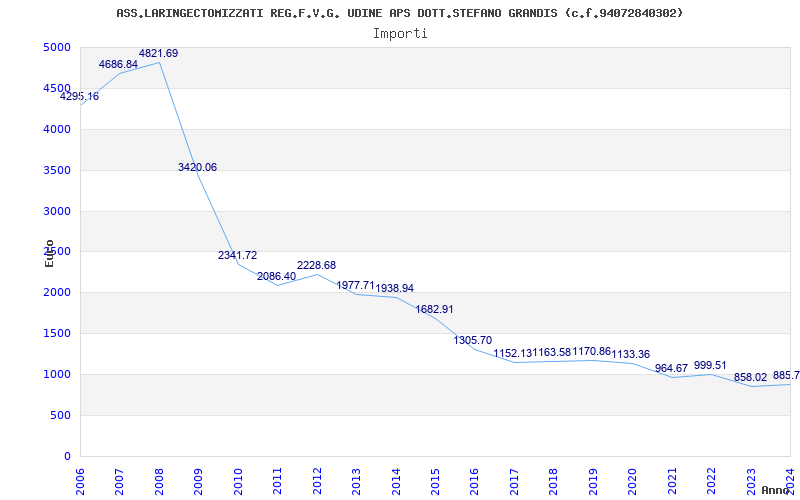Select the 4686.84 data label
This screenshot has width=800, height=500.
pos(118,64)
